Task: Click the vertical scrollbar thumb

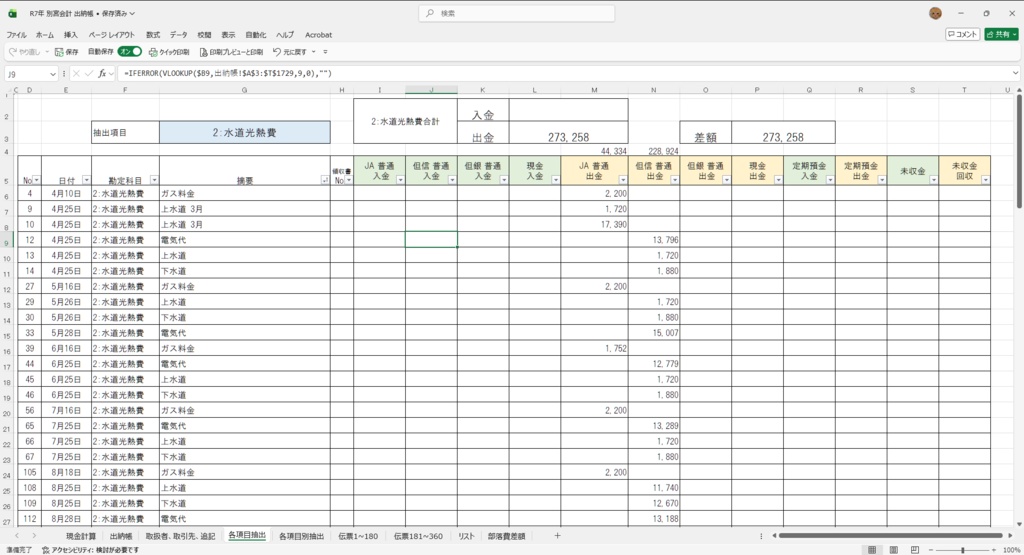Action: (x=1019, y=152)
